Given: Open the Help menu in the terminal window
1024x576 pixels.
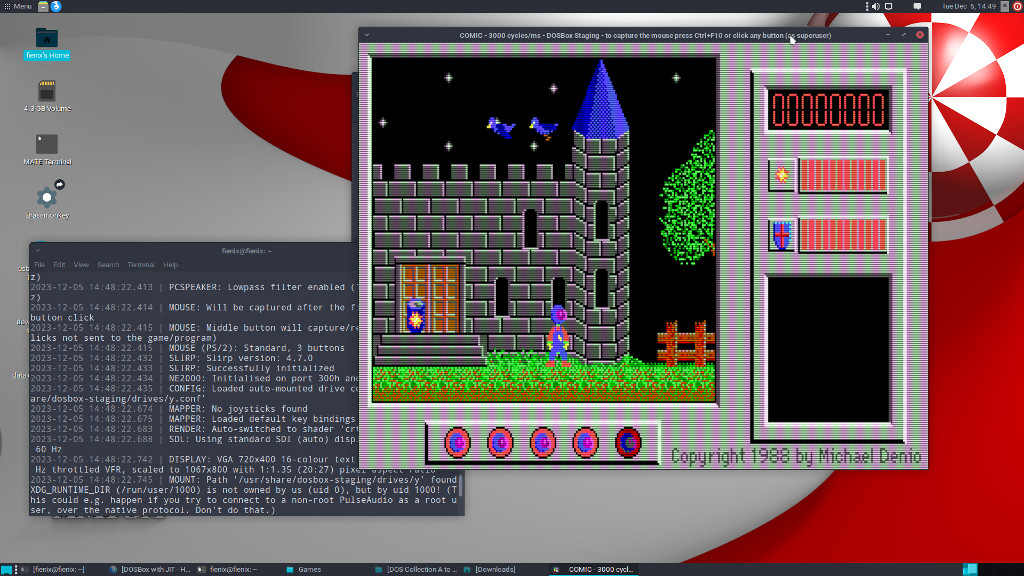Looking at the screenshot, I should pos(170,265).
